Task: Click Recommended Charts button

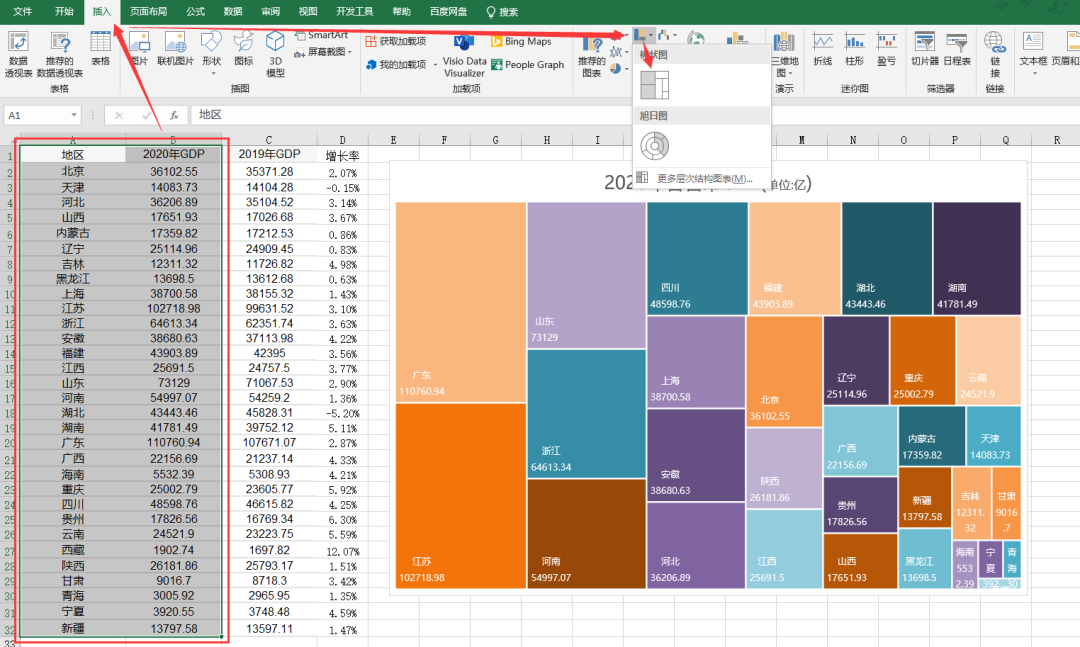Action: [x=592, y=55]
